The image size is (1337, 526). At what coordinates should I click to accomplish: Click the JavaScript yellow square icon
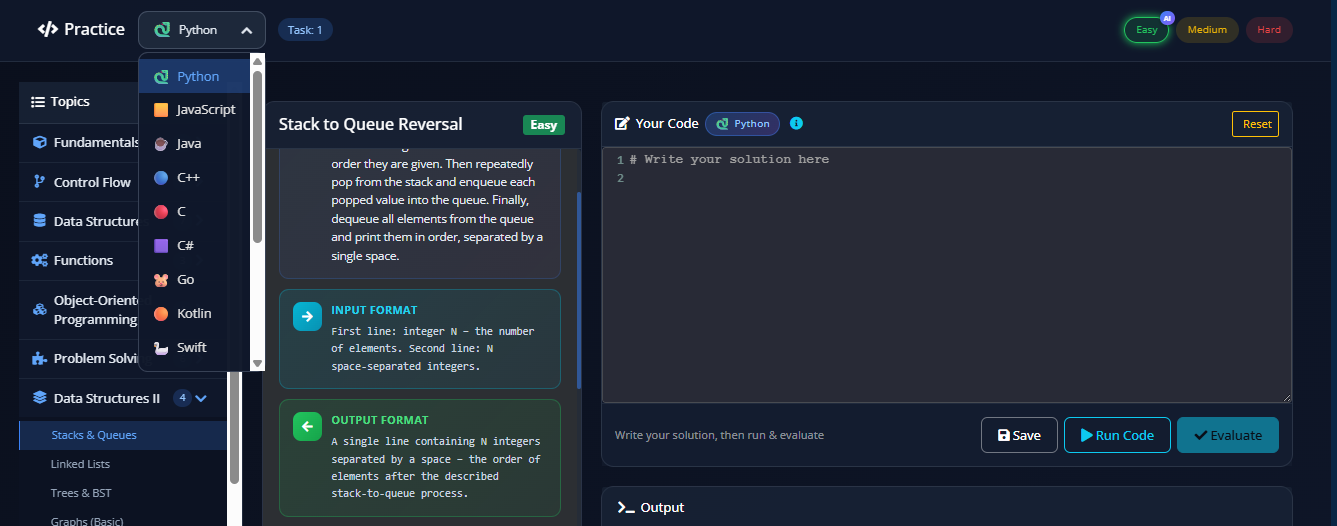tap(161, 110)
